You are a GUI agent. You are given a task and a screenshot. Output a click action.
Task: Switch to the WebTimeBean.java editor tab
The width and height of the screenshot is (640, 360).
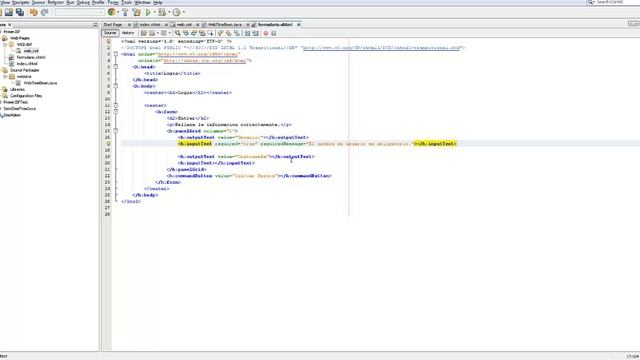point(224,24)
